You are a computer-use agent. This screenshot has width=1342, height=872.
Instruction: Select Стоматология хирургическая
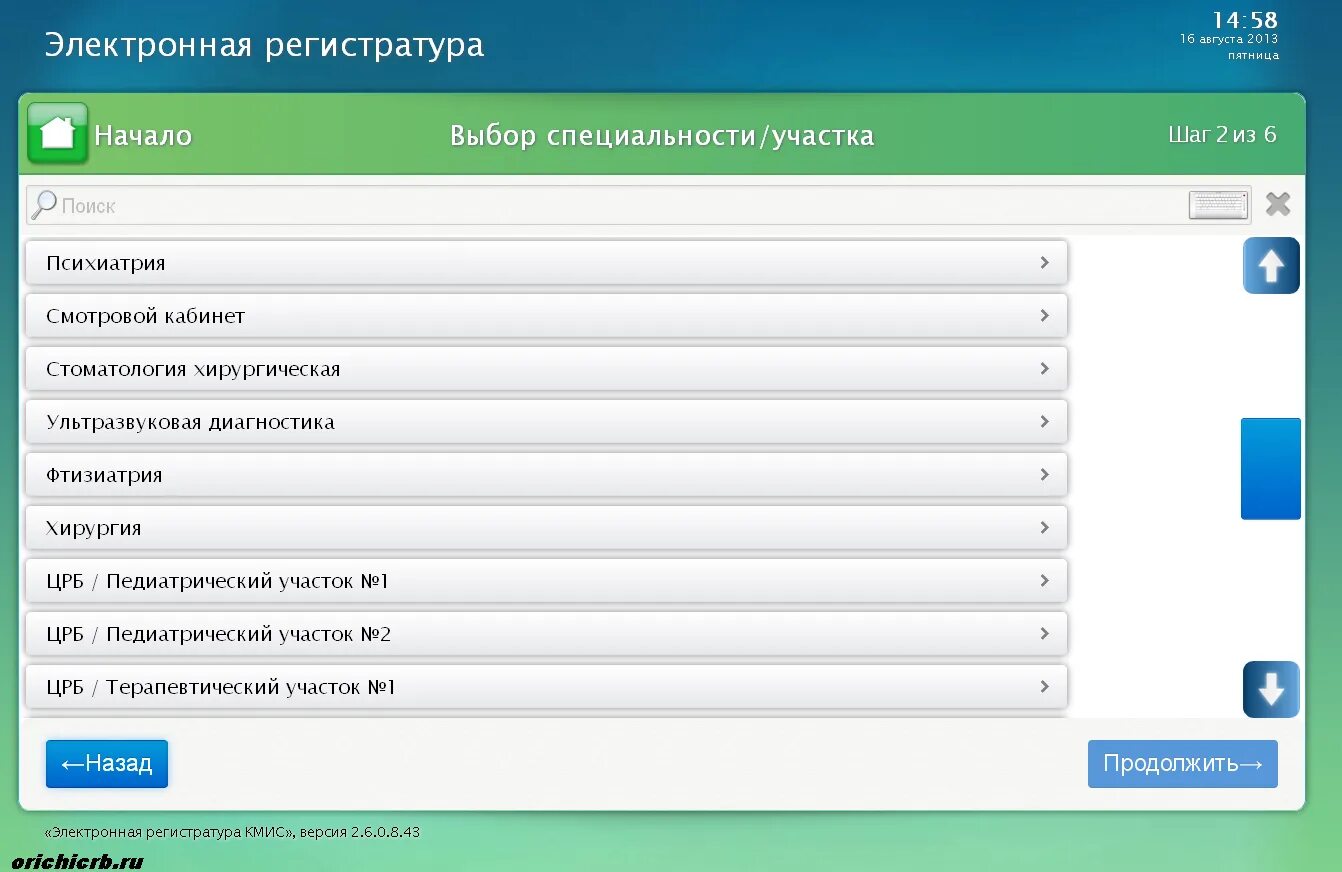point(546,369)
